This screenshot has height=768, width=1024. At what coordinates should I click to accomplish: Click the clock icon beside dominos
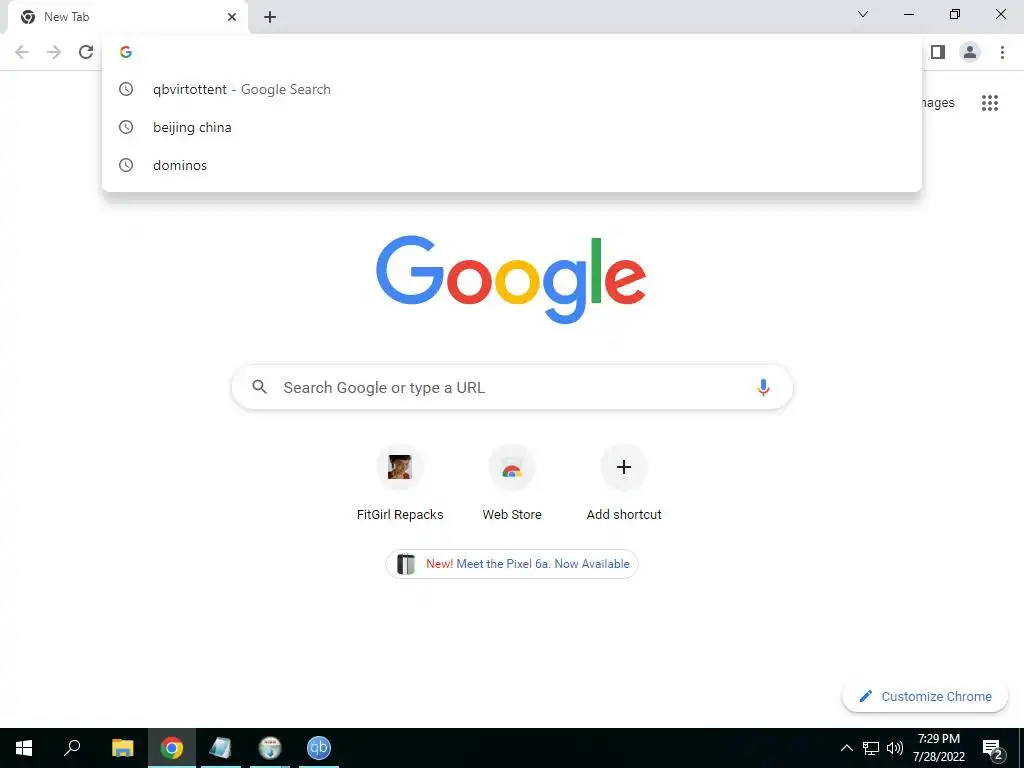[126, 165]
